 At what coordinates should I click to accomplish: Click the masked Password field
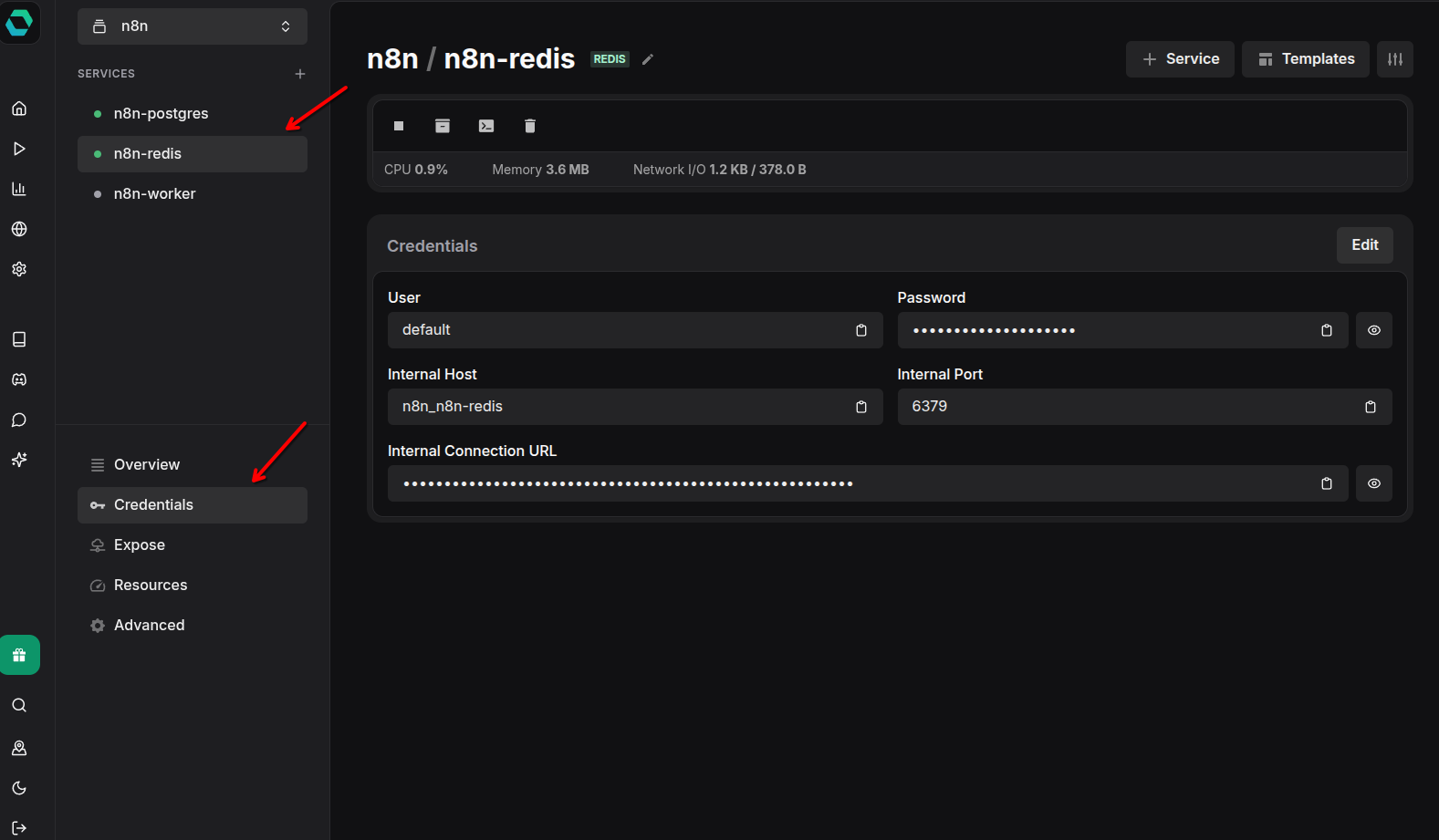click(x=1123, y=330)
